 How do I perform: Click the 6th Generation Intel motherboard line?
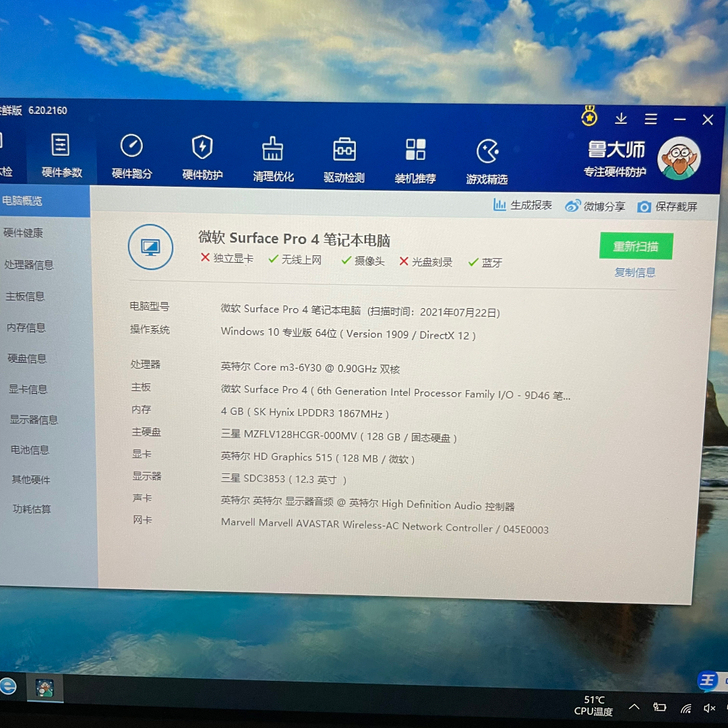(x=396, y=392)
